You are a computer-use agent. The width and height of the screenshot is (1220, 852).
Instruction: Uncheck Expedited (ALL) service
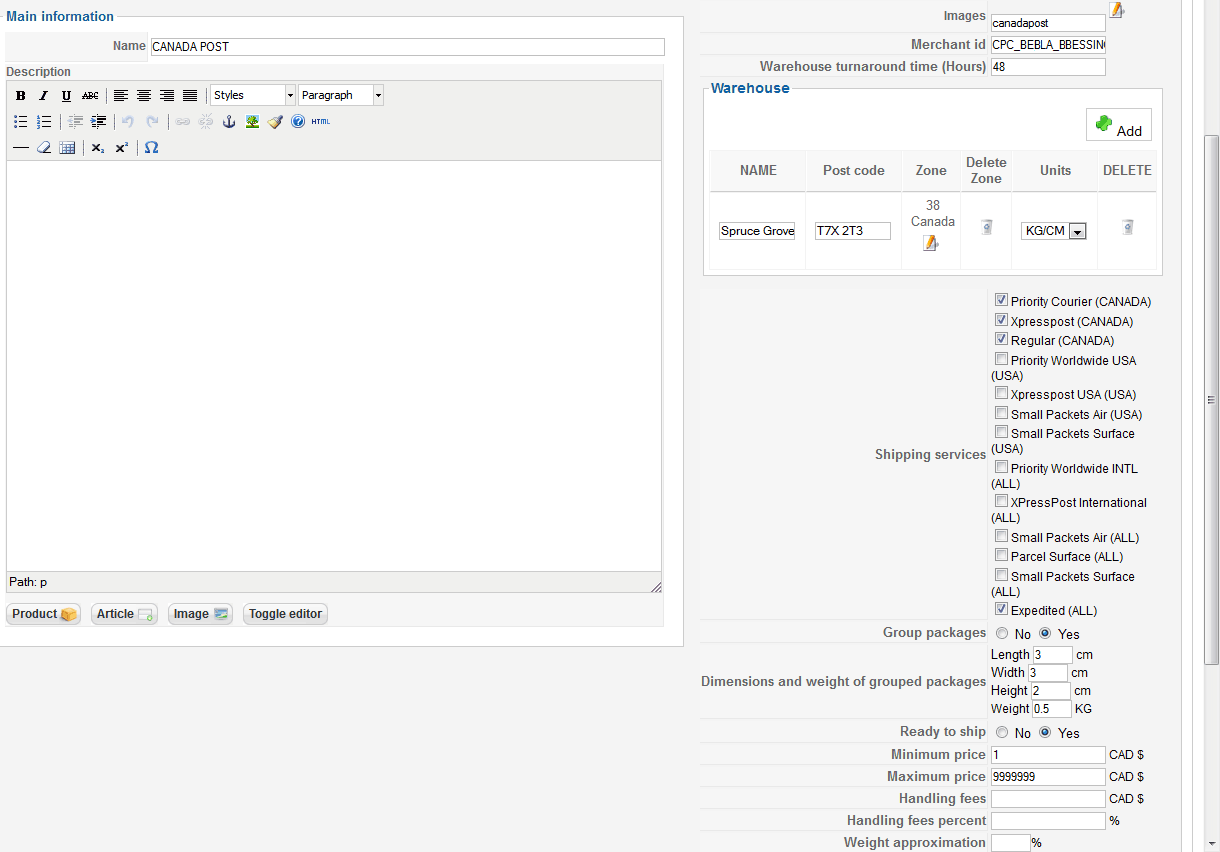point(1001,609)
